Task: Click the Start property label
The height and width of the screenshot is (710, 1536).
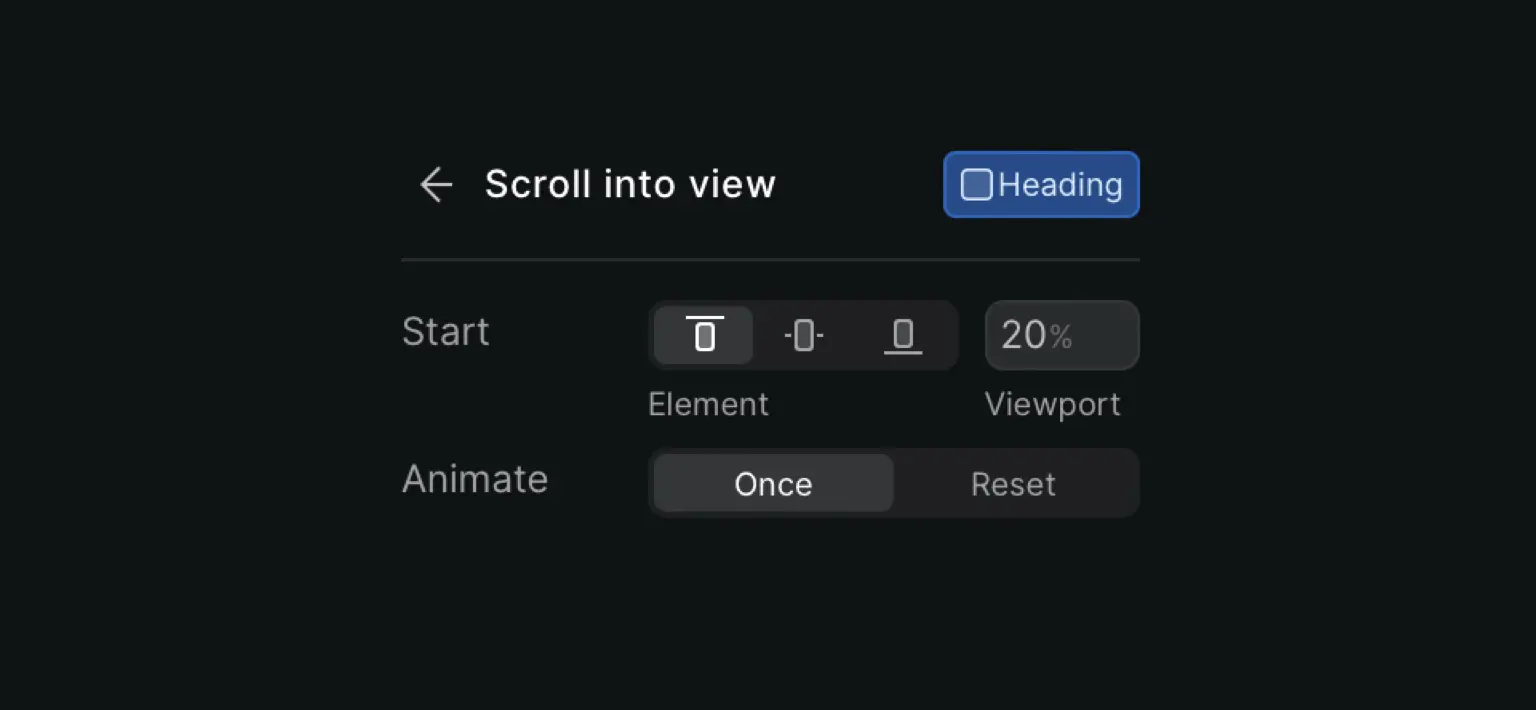Action: pyautogui.click(x=445, y=332)
